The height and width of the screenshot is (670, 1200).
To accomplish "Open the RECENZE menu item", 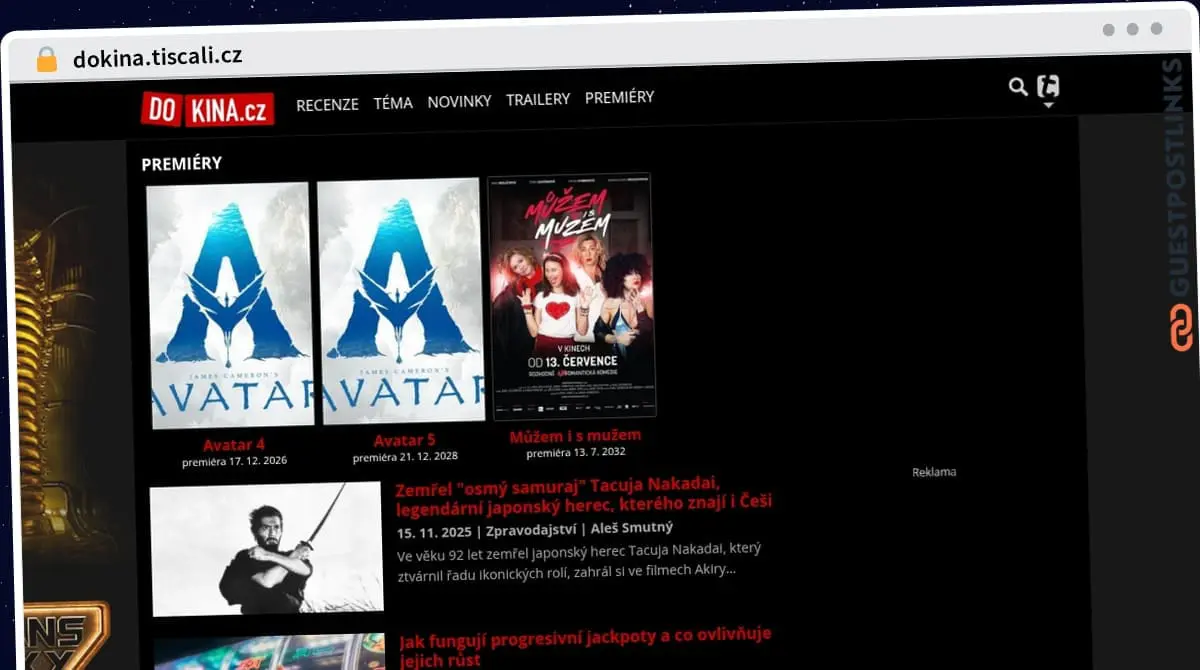I will (327, 104).
